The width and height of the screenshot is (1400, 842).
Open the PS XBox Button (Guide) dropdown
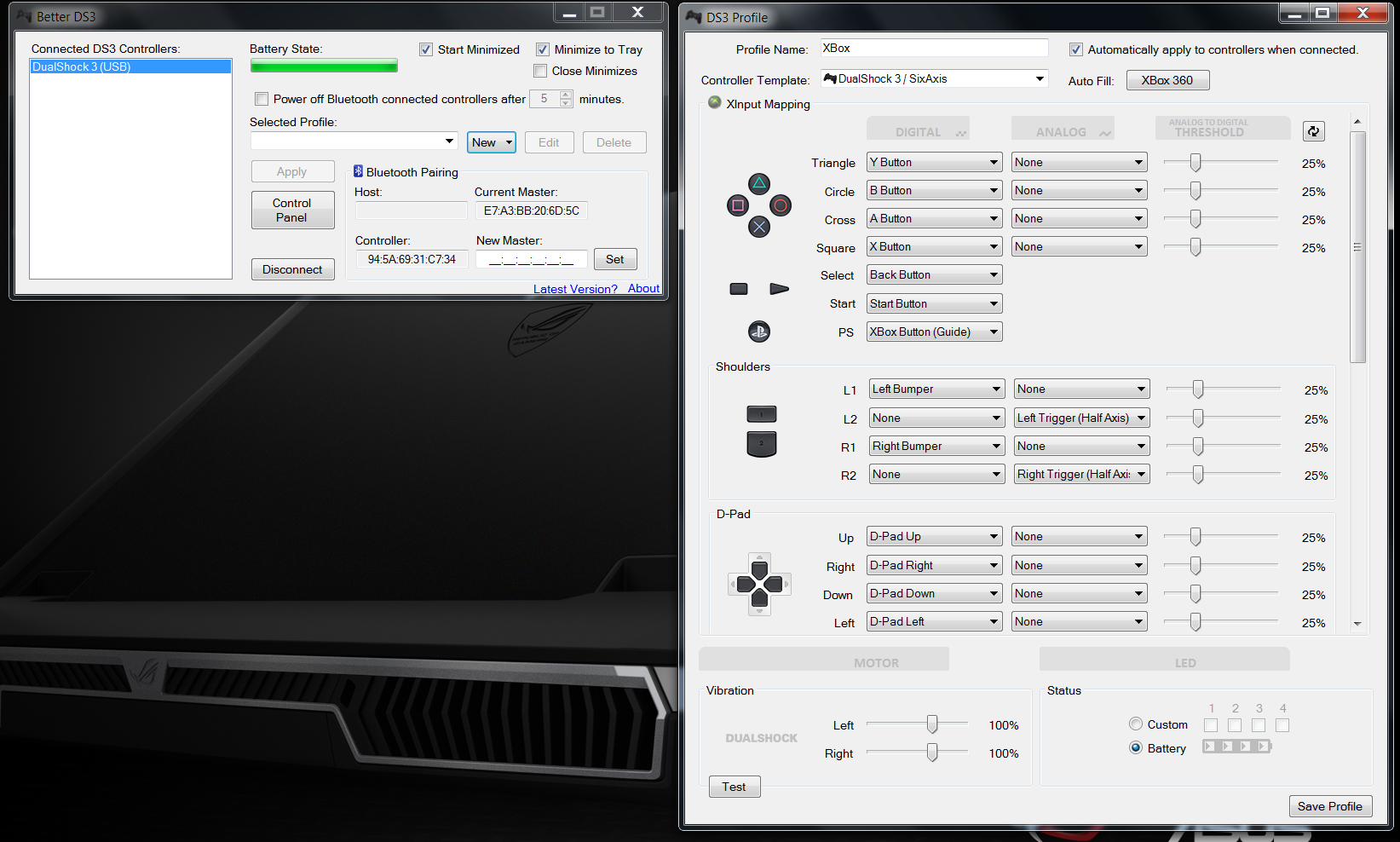[934, 332]
